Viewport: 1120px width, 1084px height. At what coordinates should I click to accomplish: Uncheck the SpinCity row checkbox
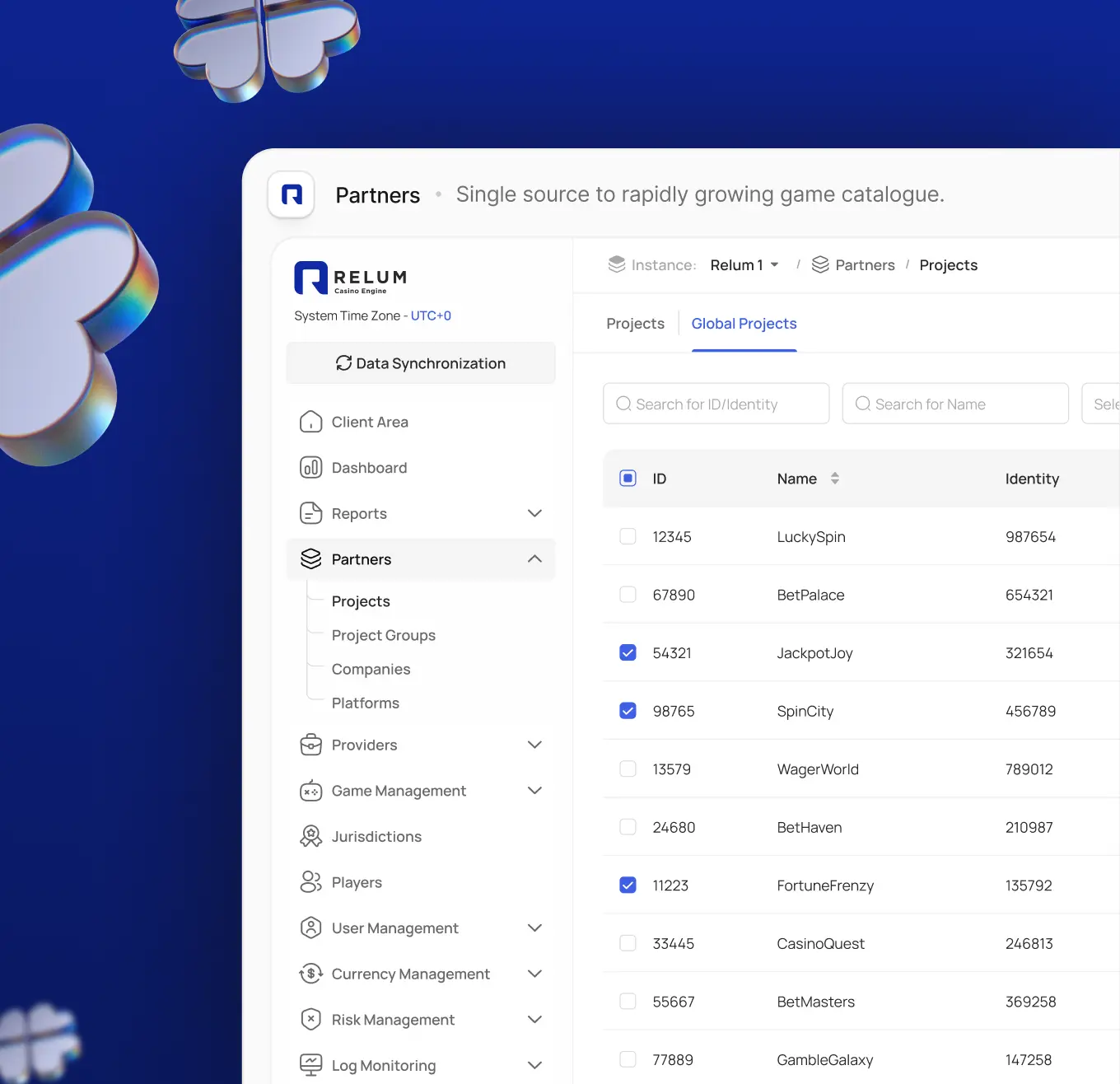click(x=628, y=711)
